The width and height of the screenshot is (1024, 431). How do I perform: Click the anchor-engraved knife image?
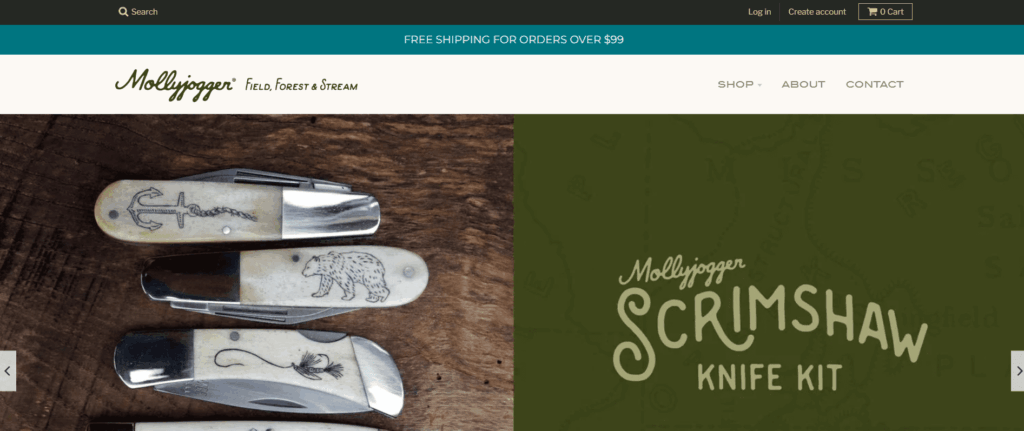[x=238, y=207]
